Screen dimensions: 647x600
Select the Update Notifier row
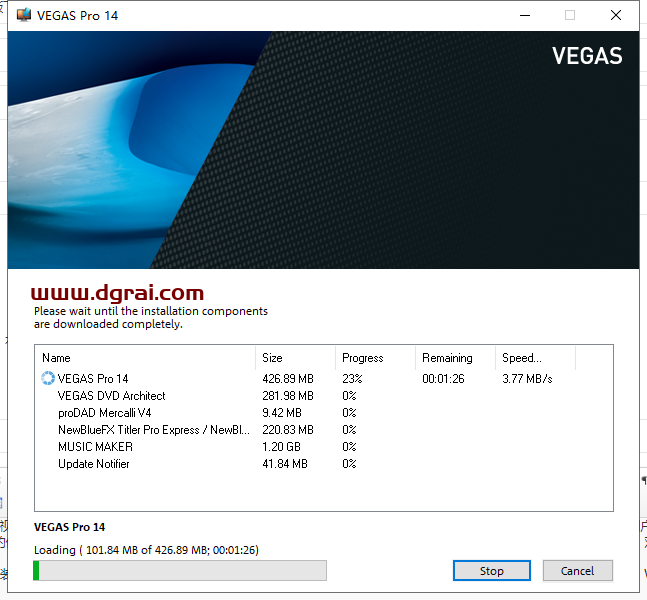point(324,464)
